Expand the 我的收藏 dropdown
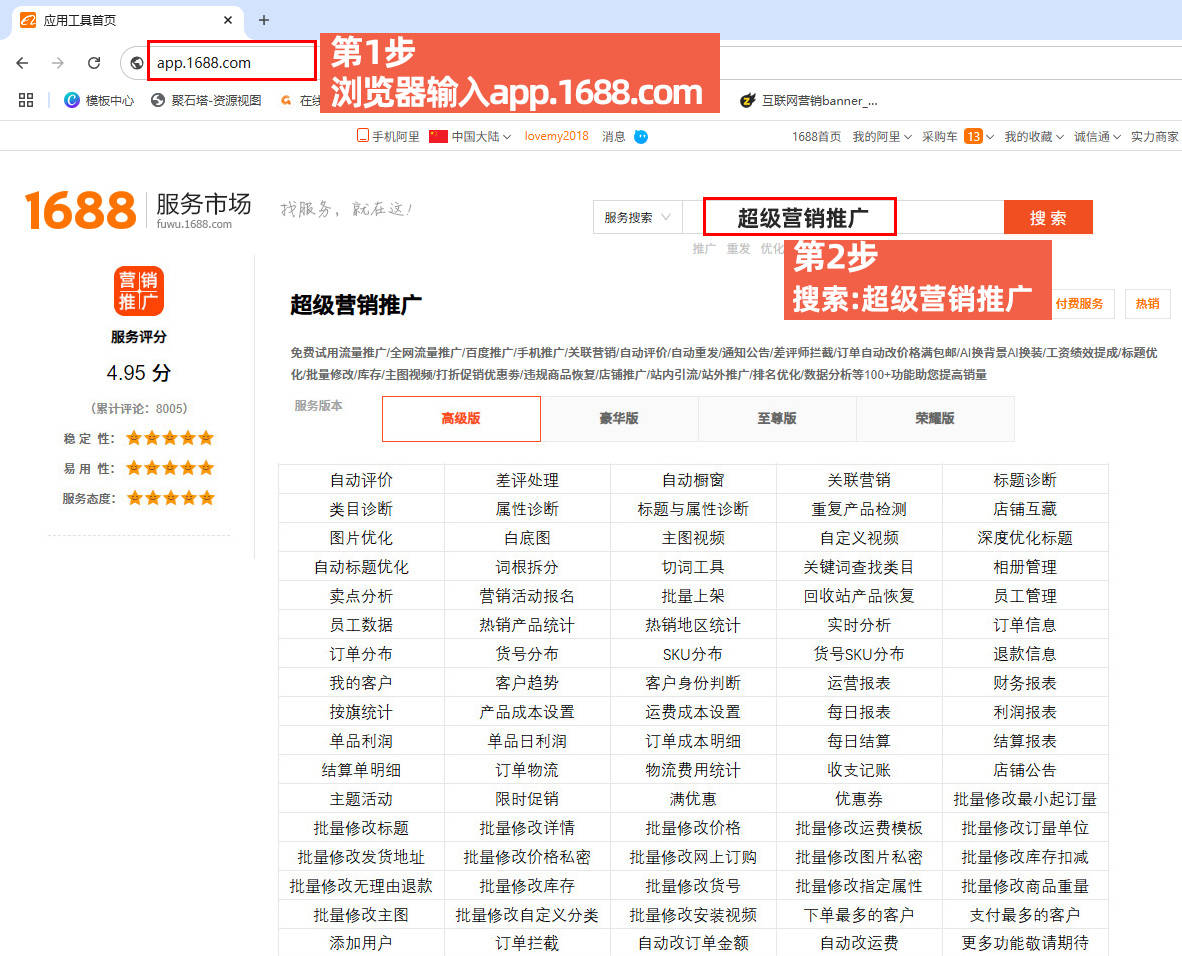1182x956 pixels. point(1034,137)
